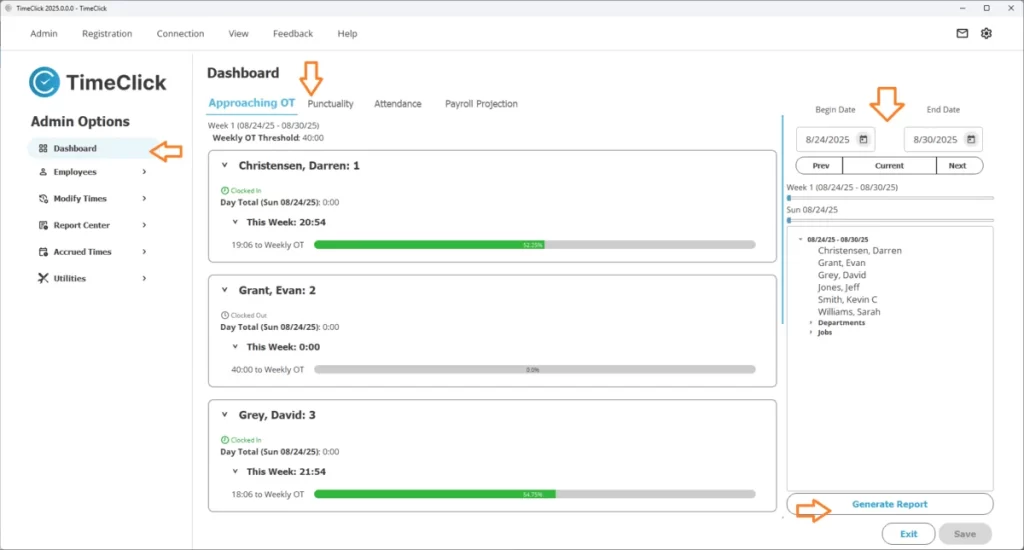Click the Dashboard grid icon in sidebar
This screenshot has width=1024, height=550.
click(x=43, y=149)
